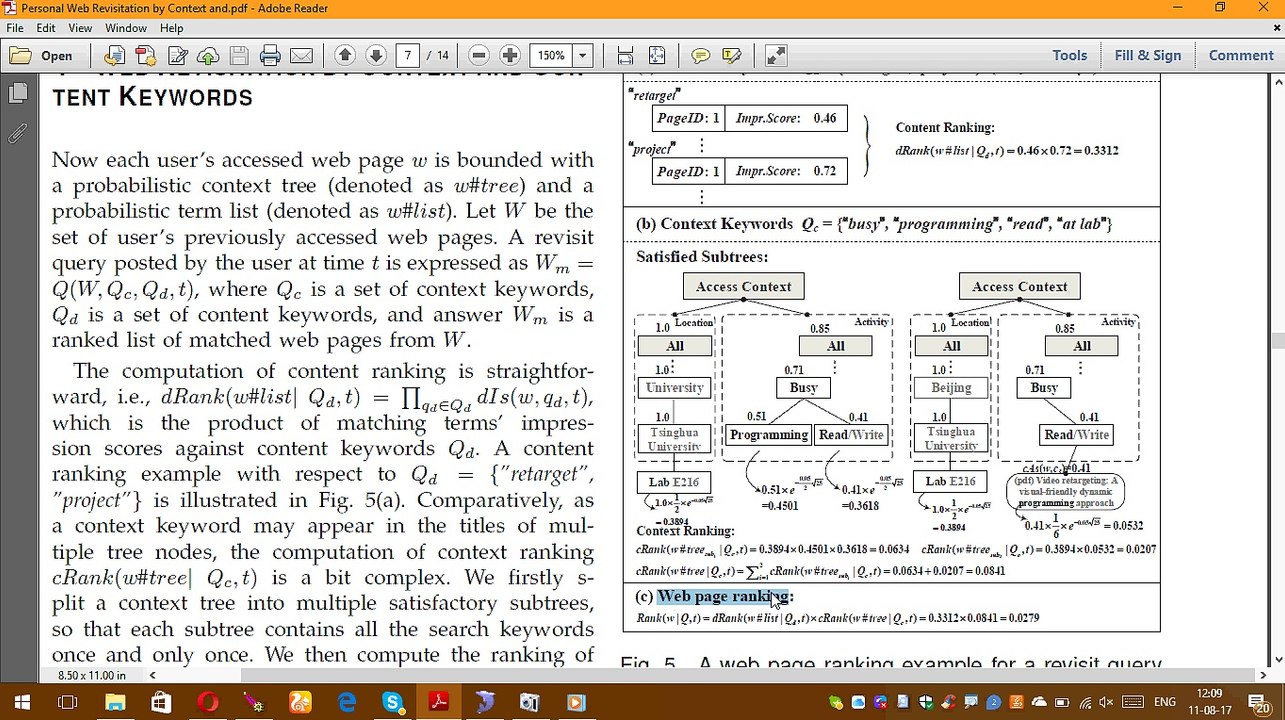
Task: Click the page number field showing 7
Action: 408,56
